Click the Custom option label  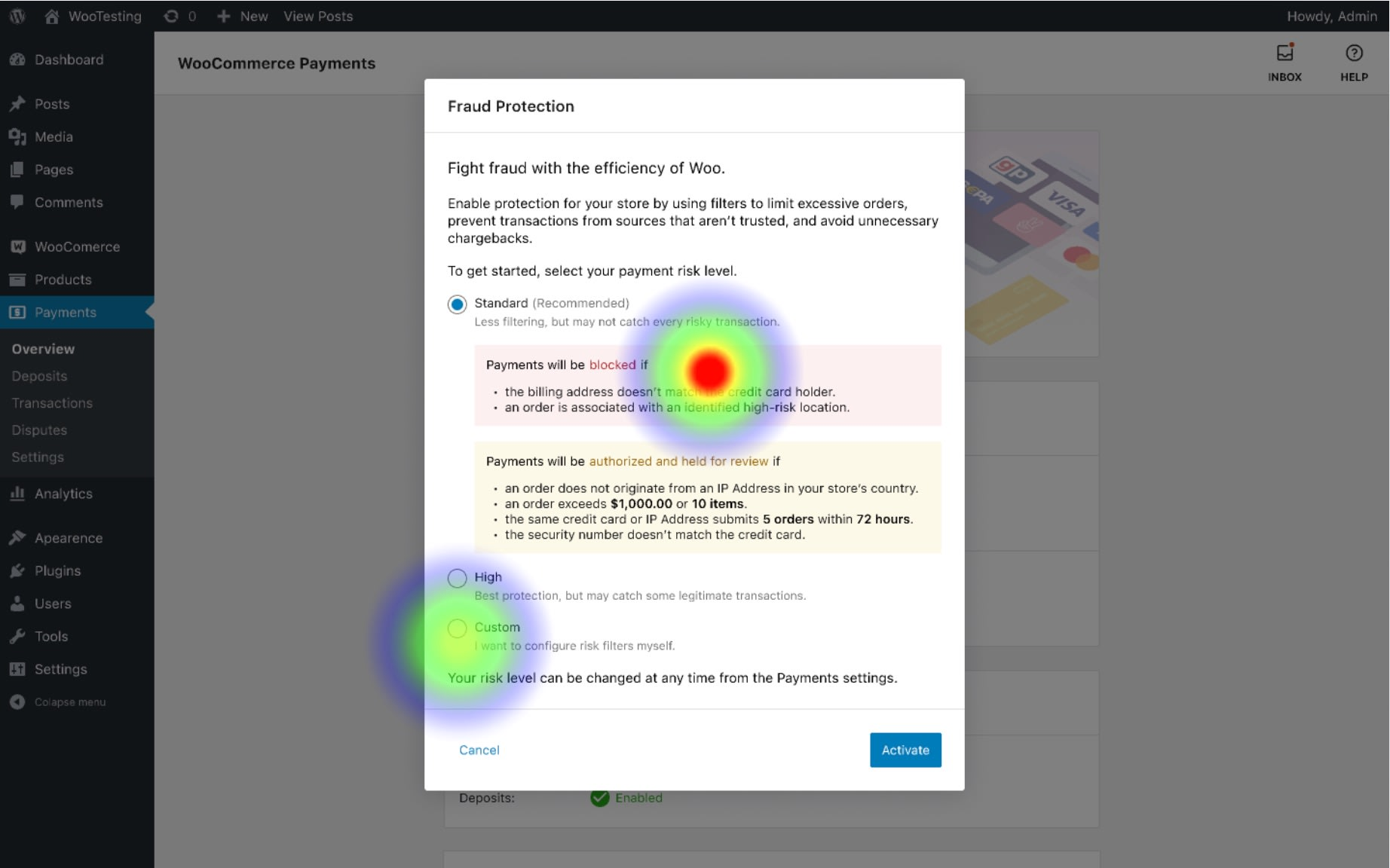click(497, 627)
